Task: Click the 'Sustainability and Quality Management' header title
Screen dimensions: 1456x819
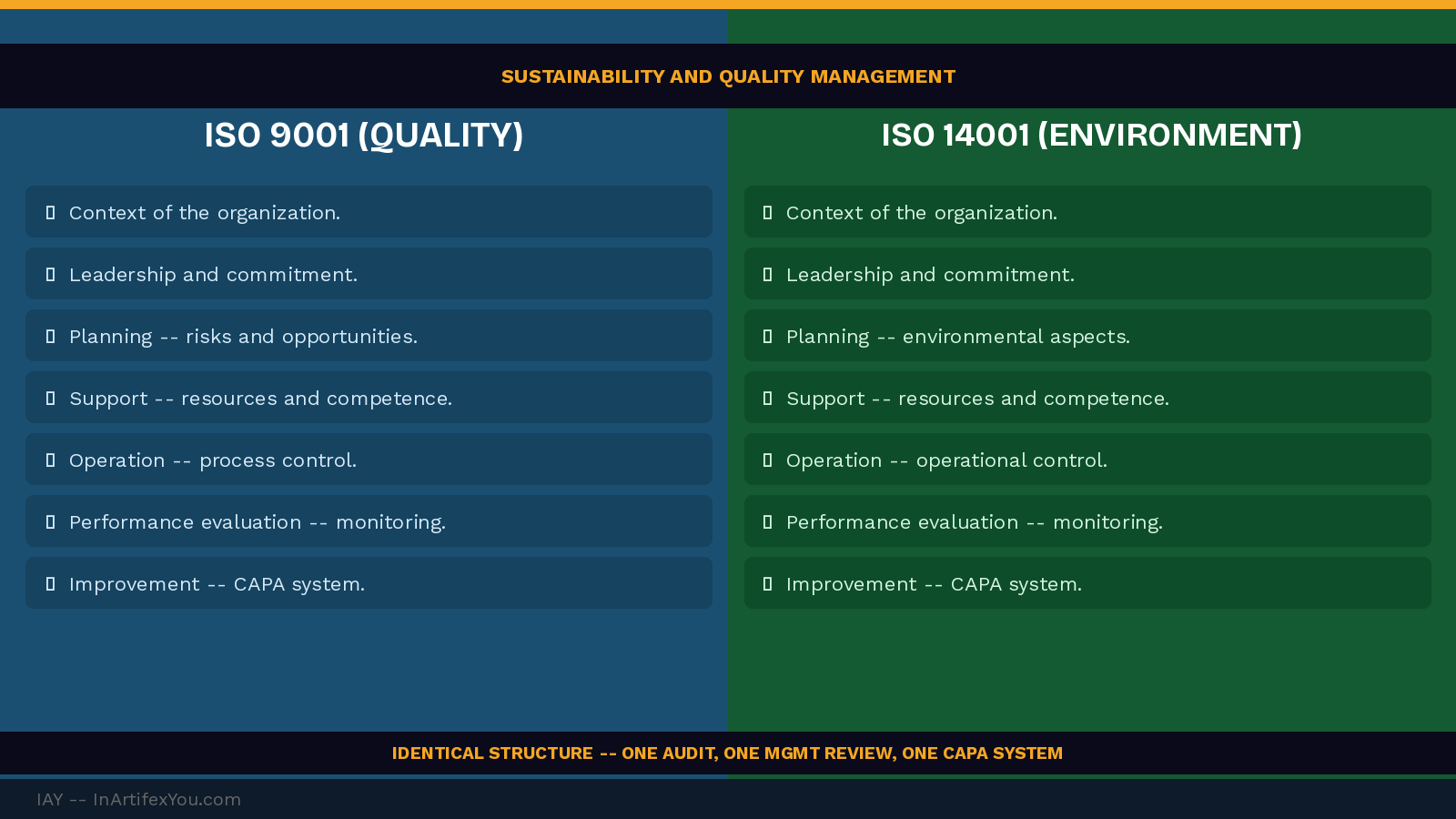Action: [728, 76]
